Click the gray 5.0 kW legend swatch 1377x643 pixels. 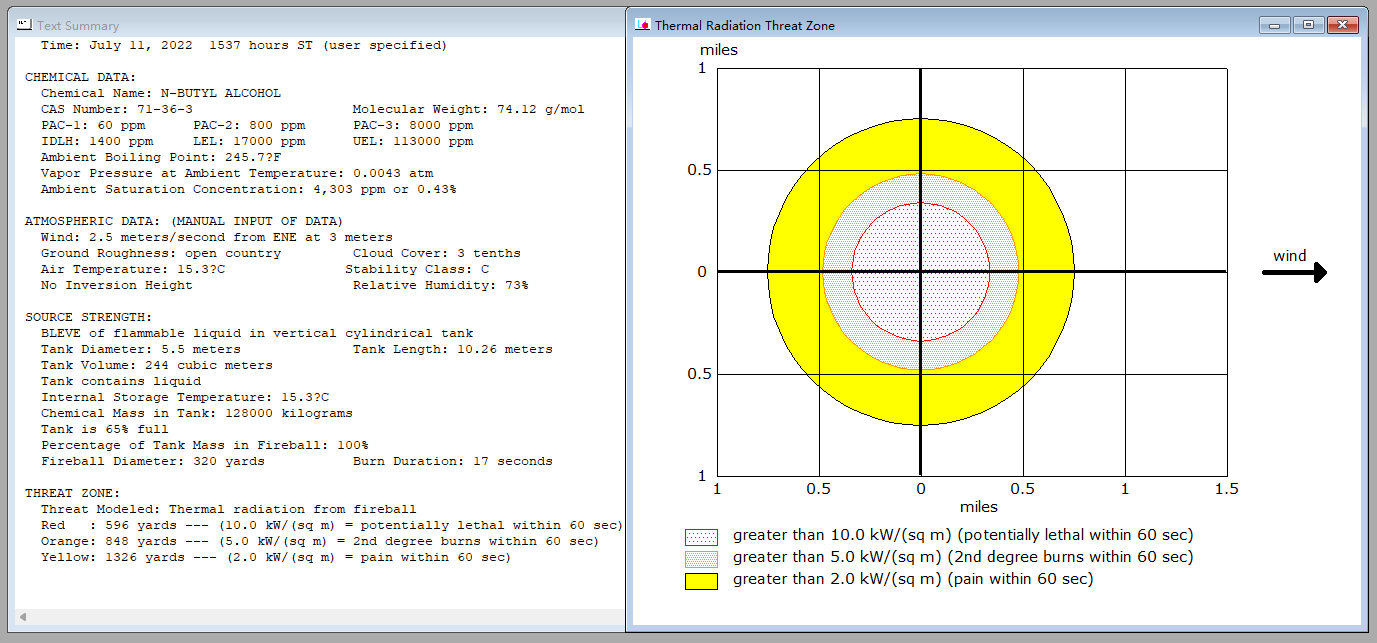[x=701, y=558]
